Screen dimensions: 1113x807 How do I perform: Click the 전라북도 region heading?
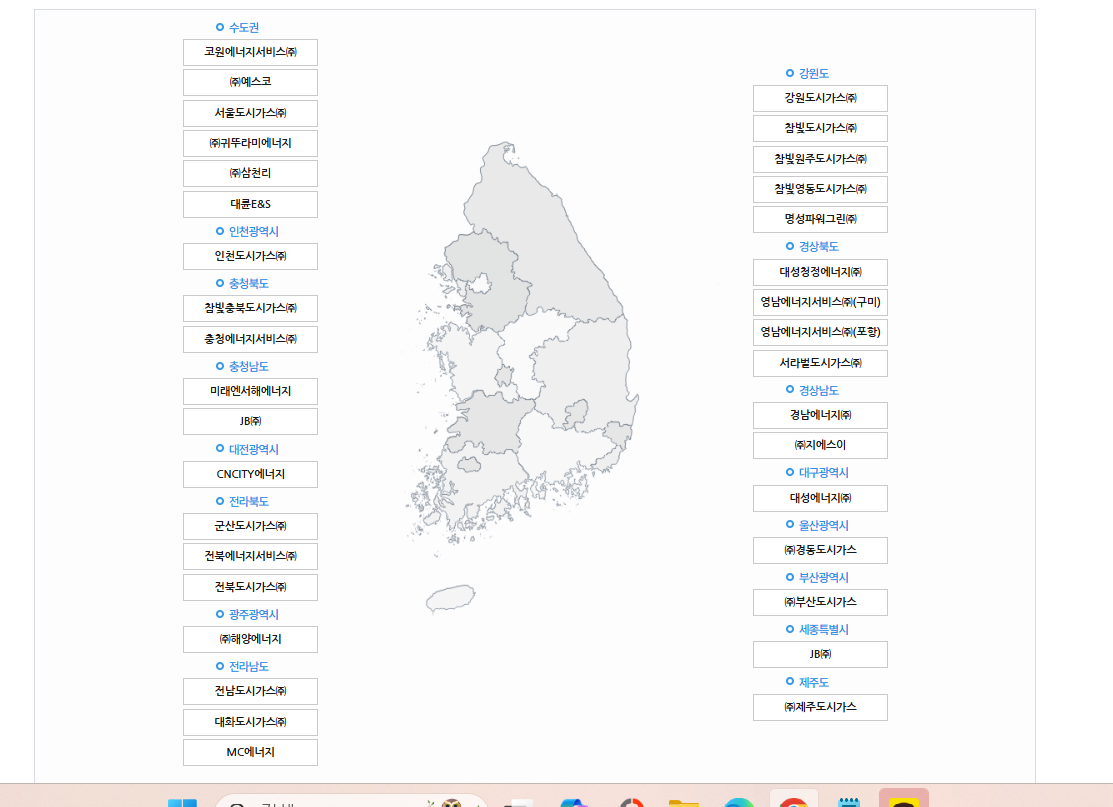[248, 501]
